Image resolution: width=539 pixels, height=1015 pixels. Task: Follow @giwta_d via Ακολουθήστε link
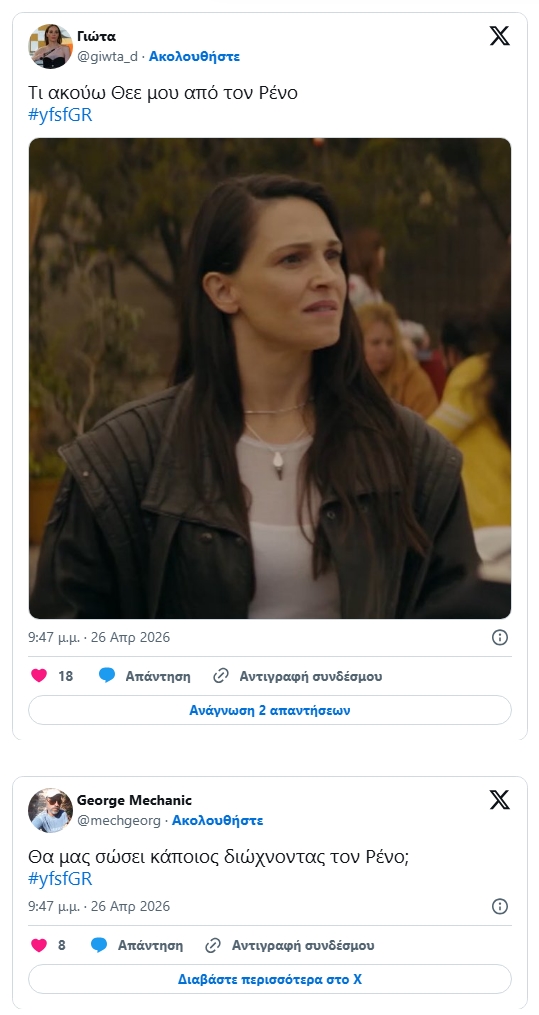pyautogui.click(x=194, y=56)
